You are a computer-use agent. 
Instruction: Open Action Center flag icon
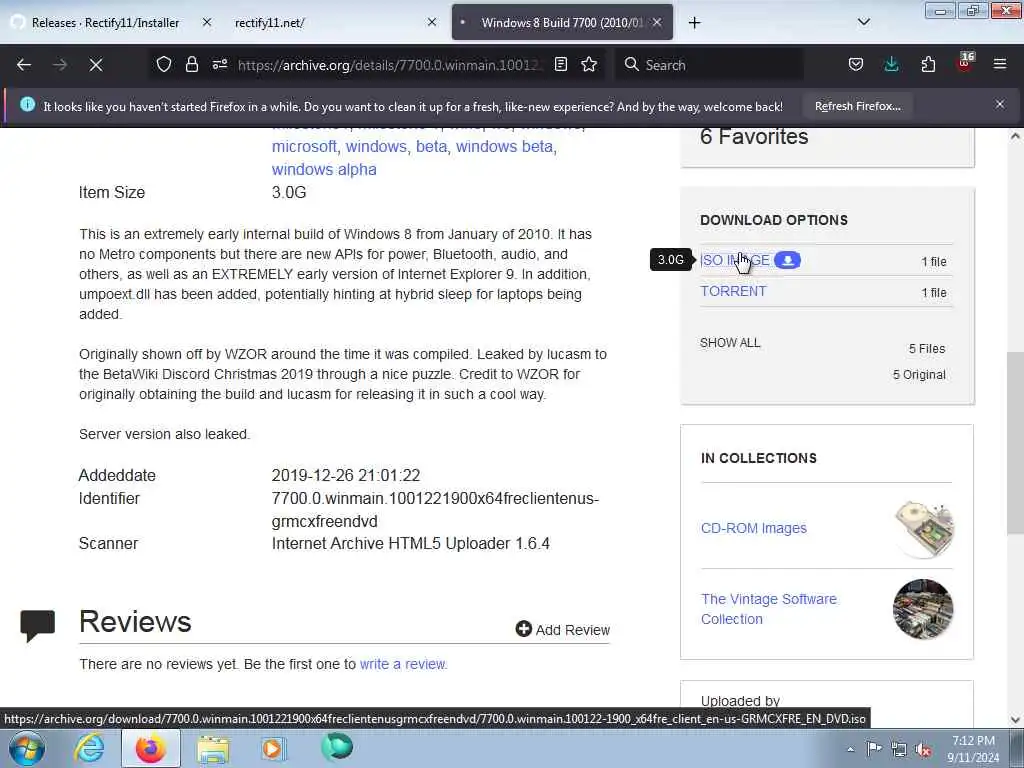[x=873, y=748]
